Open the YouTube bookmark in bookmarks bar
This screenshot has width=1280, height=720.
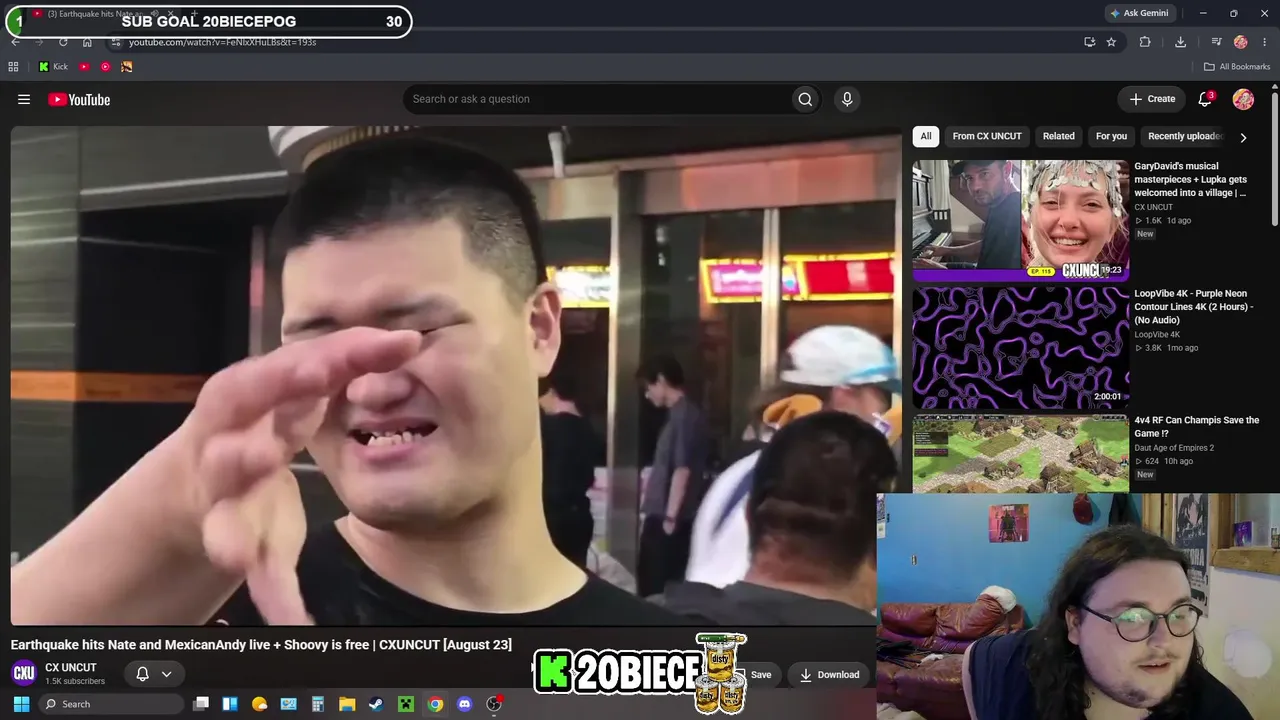[x=84, y=67]
